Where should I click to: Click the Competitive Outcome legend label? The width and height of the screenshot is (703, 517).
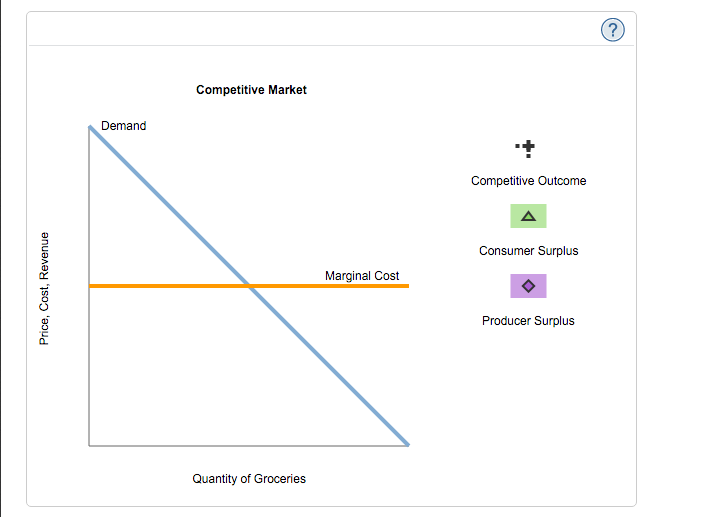(x=528, y=181)
